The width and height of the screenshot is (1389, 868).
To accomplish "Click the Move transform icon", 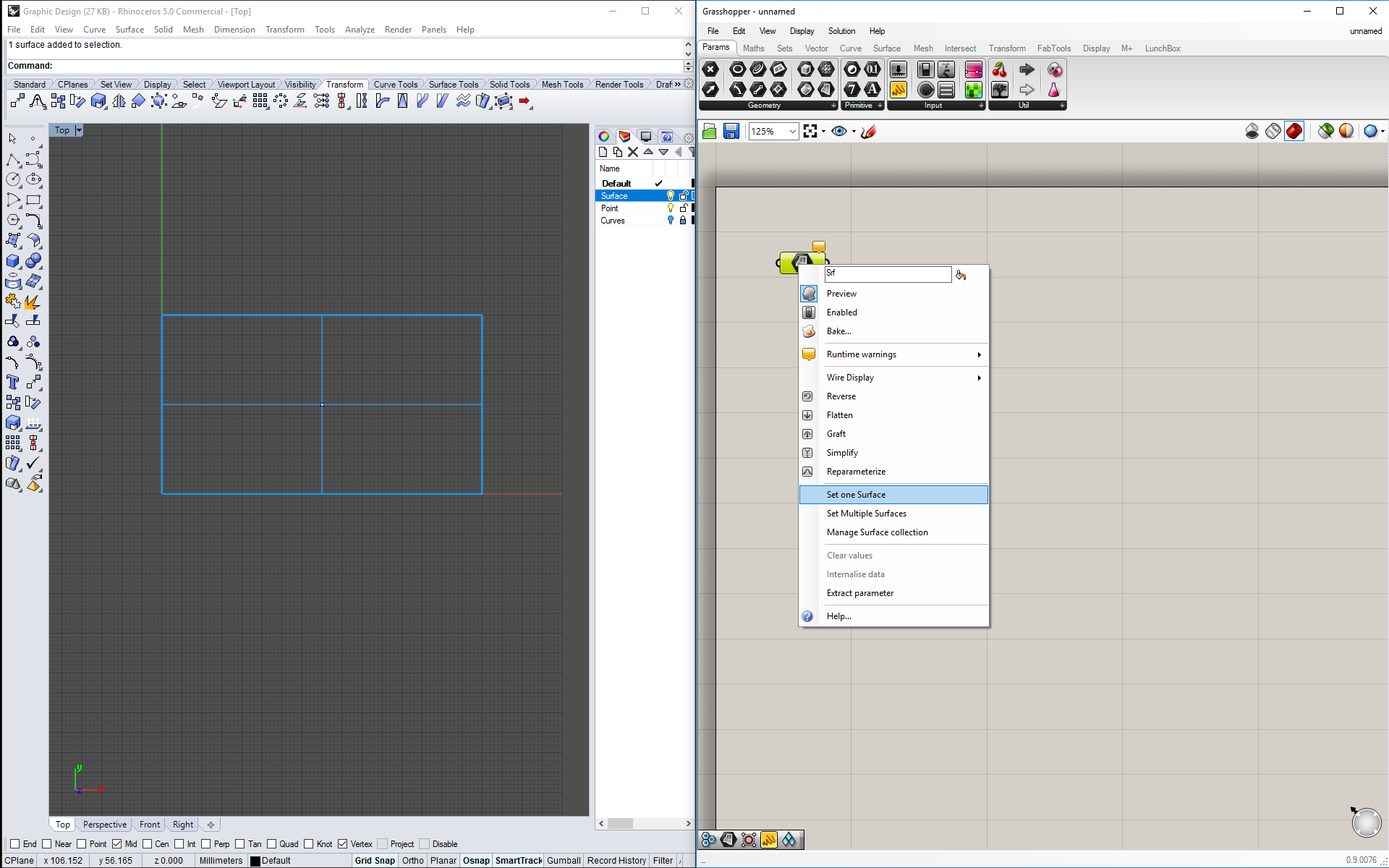I will pos(18,101).
